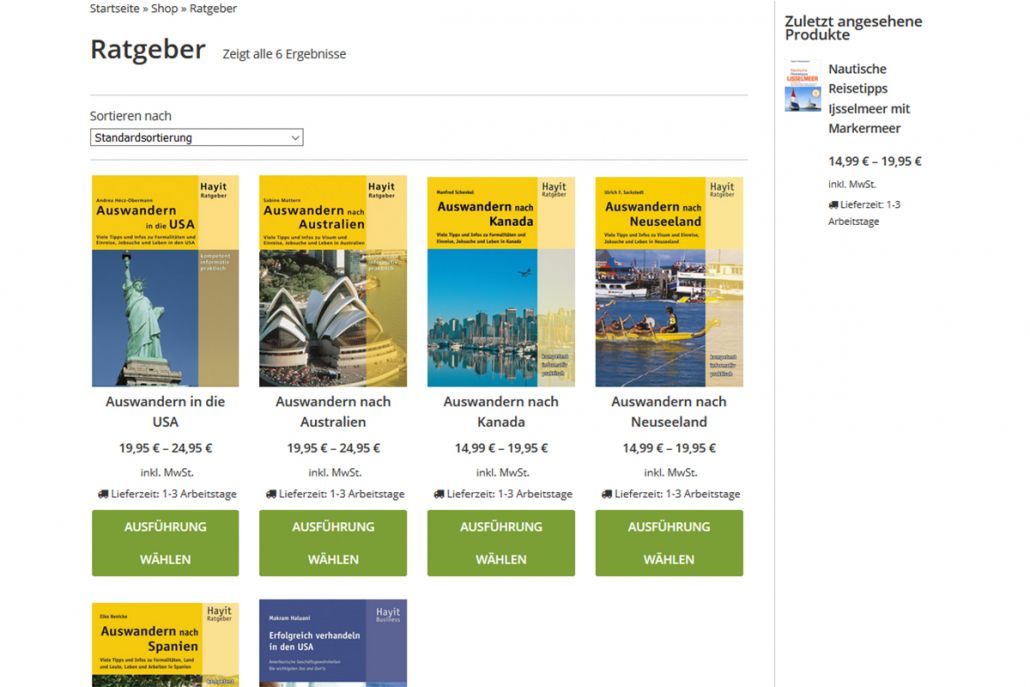Click delivery truck icon under USA book
Screen dimensions: 1030x687
103,494
